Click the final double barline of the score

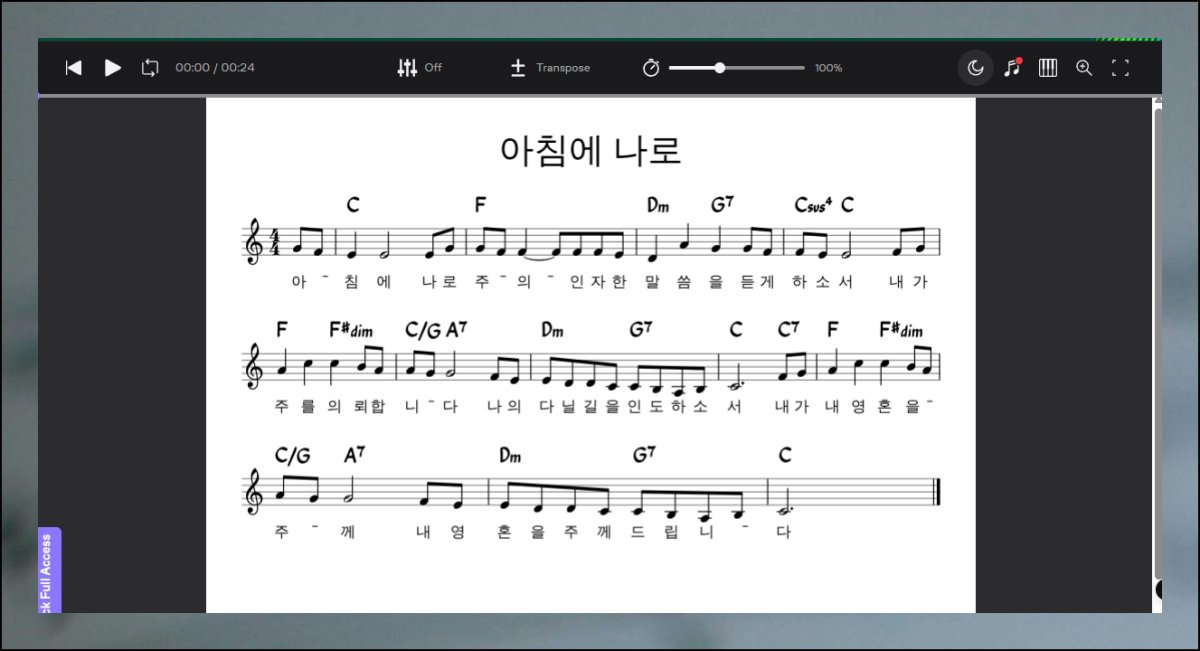(x=935, y=494)
